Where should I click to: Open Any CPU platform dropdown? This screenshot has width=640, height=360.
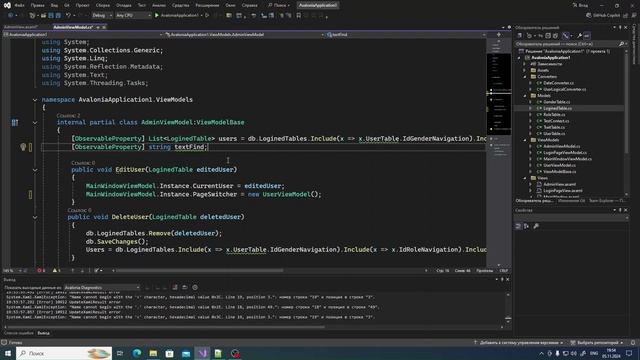tap(133, 16)
